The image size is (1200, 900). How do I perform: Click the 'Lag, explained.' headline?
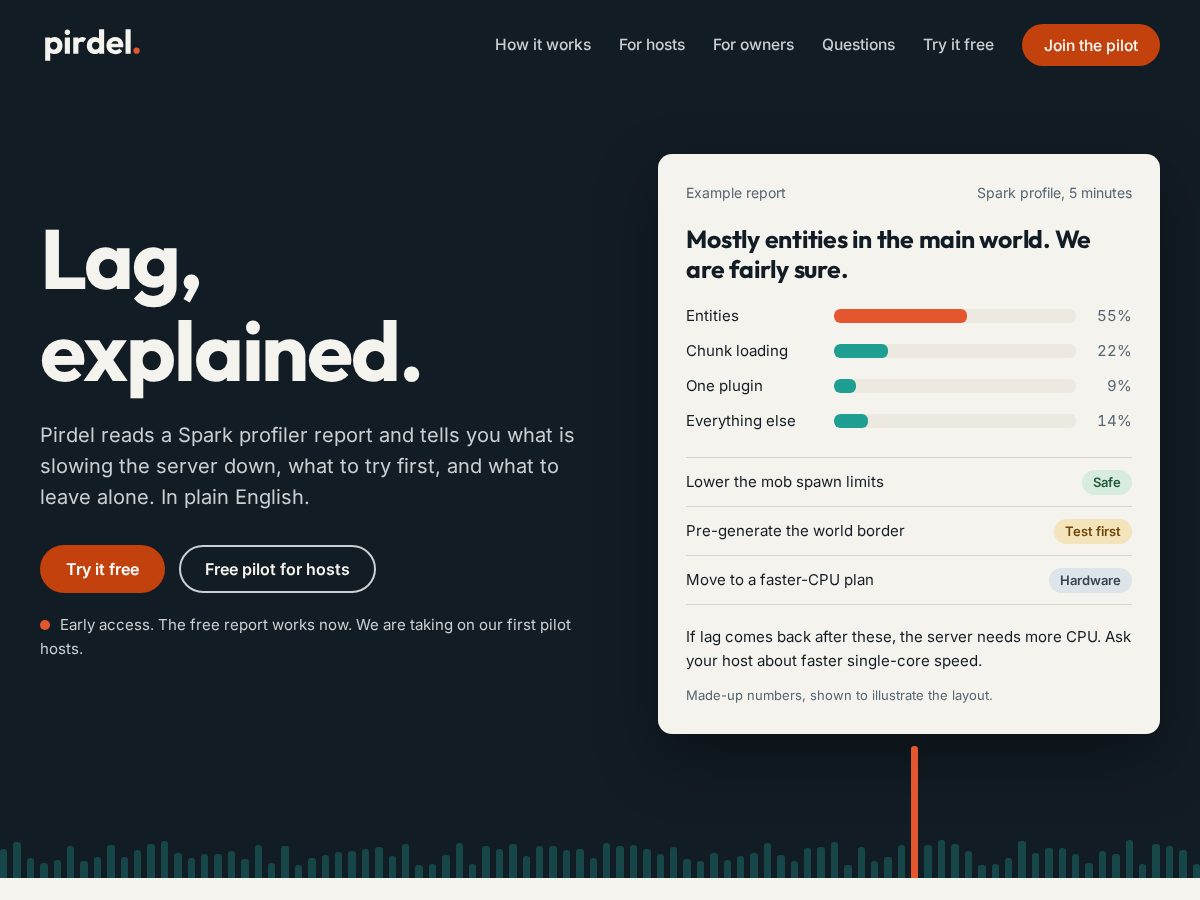coord(230,306)
